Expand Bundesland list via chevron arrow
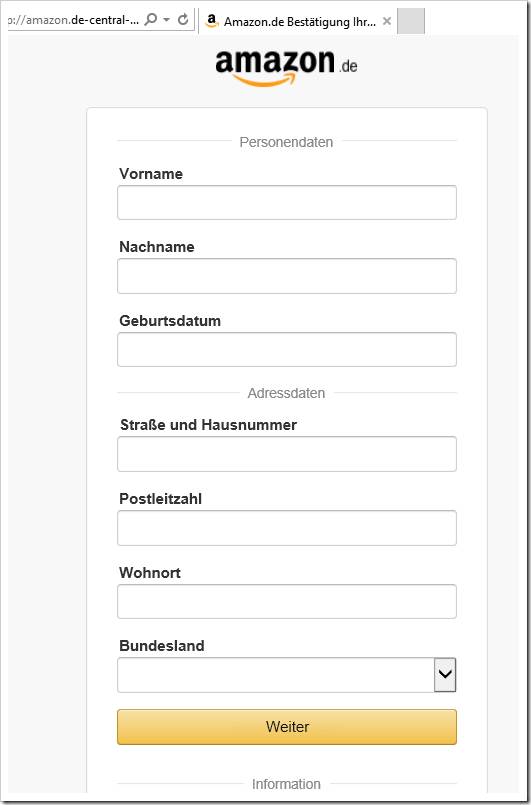The image size is (531, 805). [x=445, y=675]
